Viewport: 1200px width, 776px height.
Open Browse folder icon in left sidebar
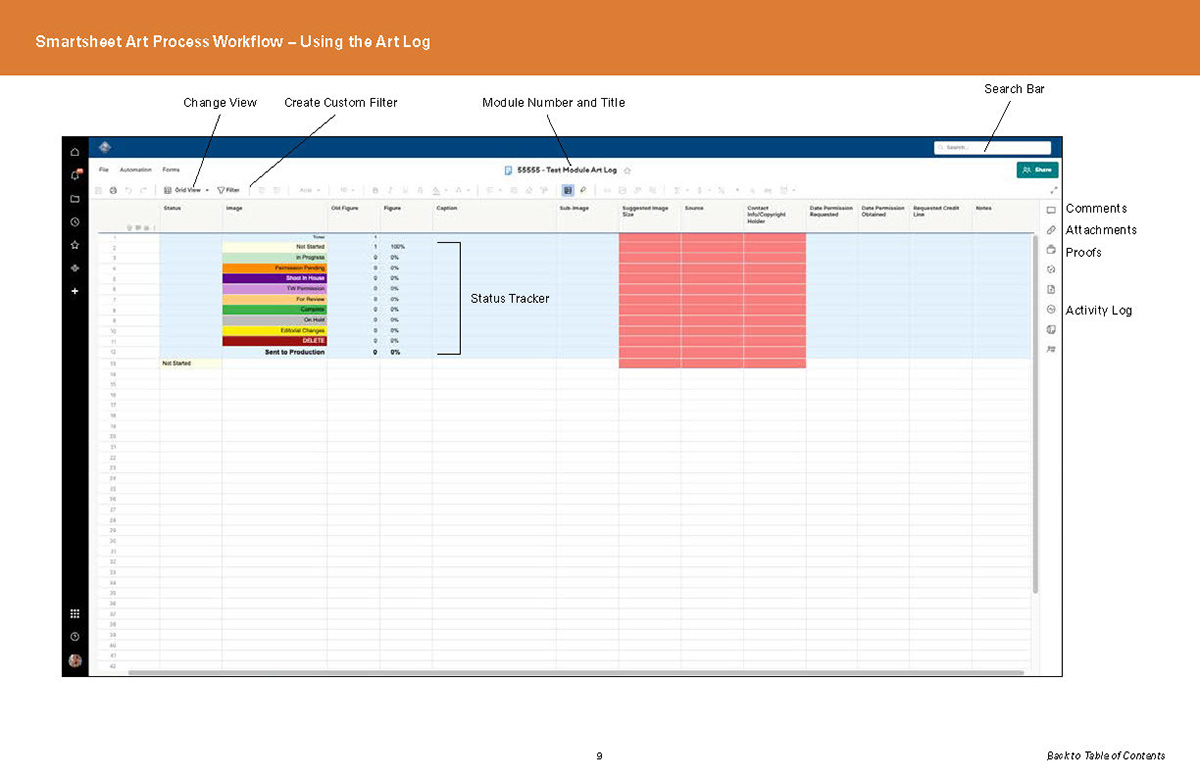tap(75, 198)
